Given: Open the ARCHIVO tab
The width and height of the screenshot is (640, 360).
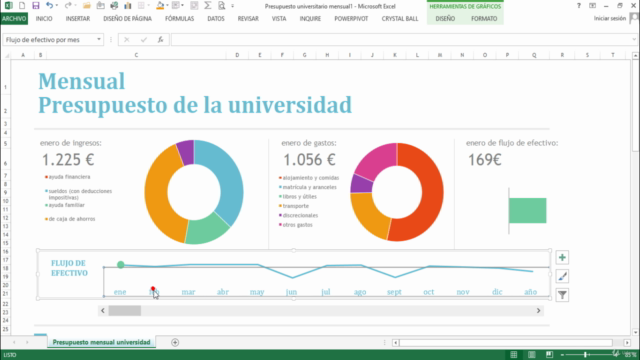Looking at the screenshot, I should [14, 18].
